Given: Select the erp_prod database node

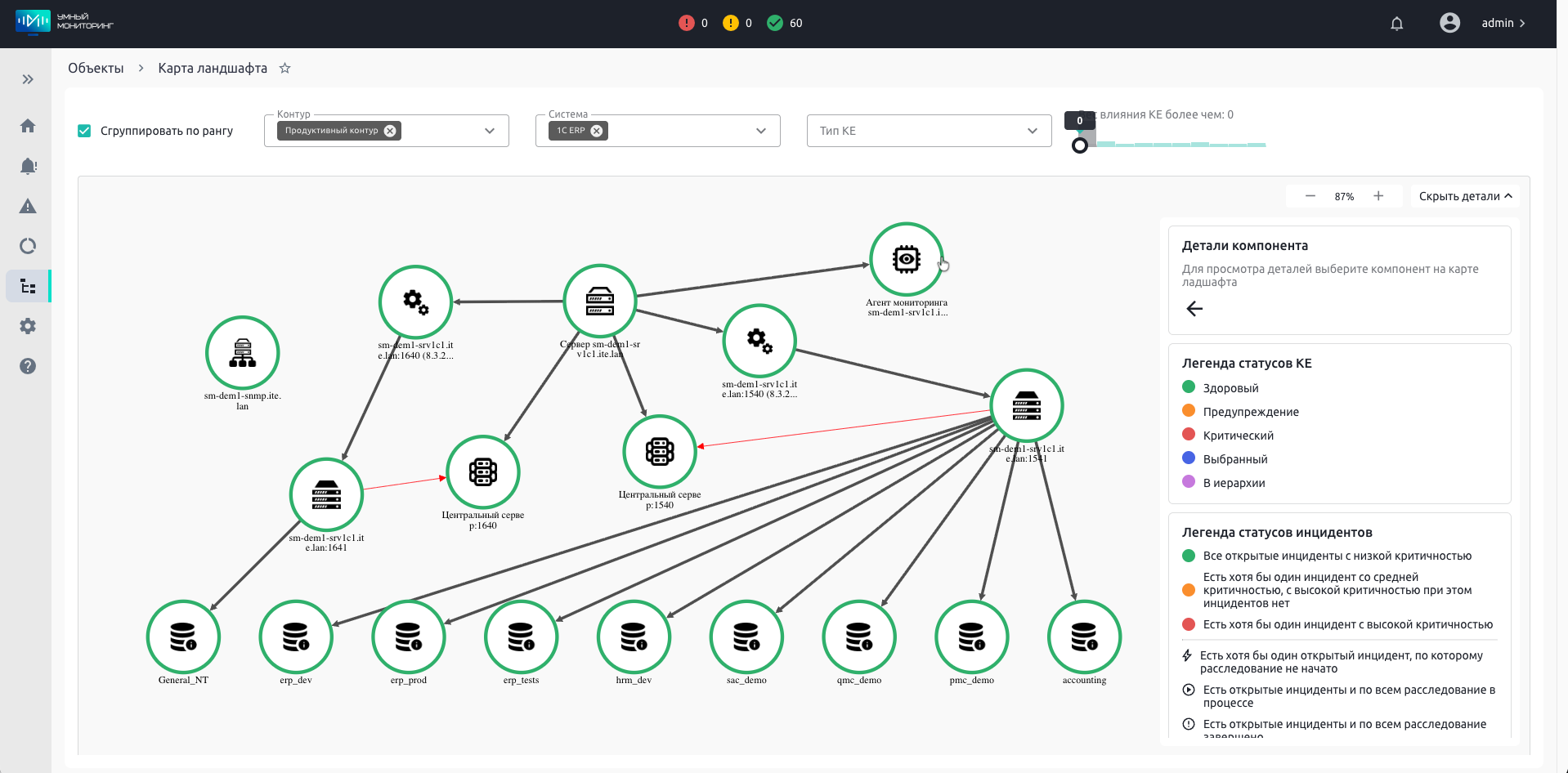Looking at the screenshot, I should coord(408,637).
